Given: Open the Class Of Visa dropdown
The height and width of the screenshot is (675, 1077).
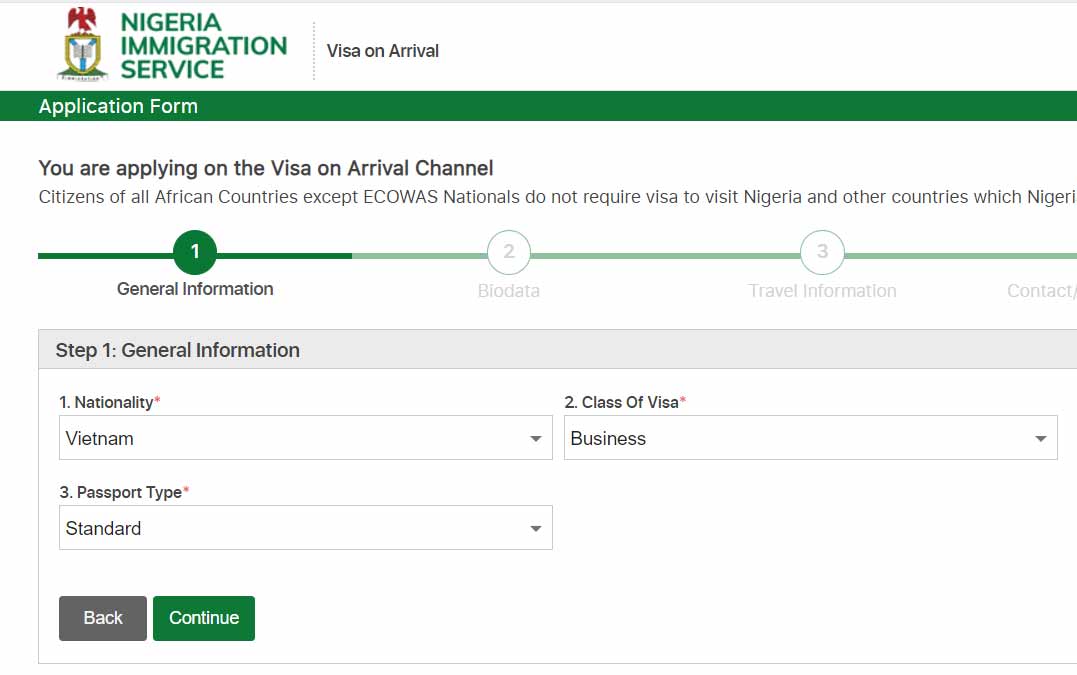Looking at the screenshot, I should point(1040,437).
